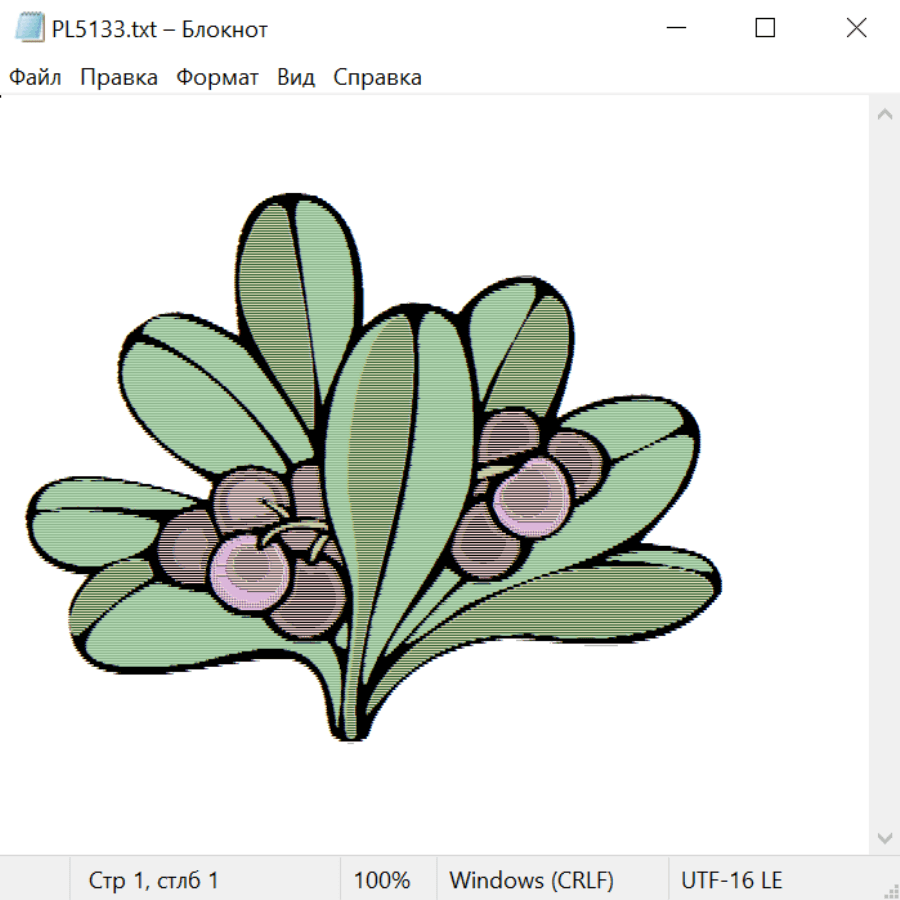Click the Windows (CRLF) line ending indicator
900x900 pixels.
[531, 881]
